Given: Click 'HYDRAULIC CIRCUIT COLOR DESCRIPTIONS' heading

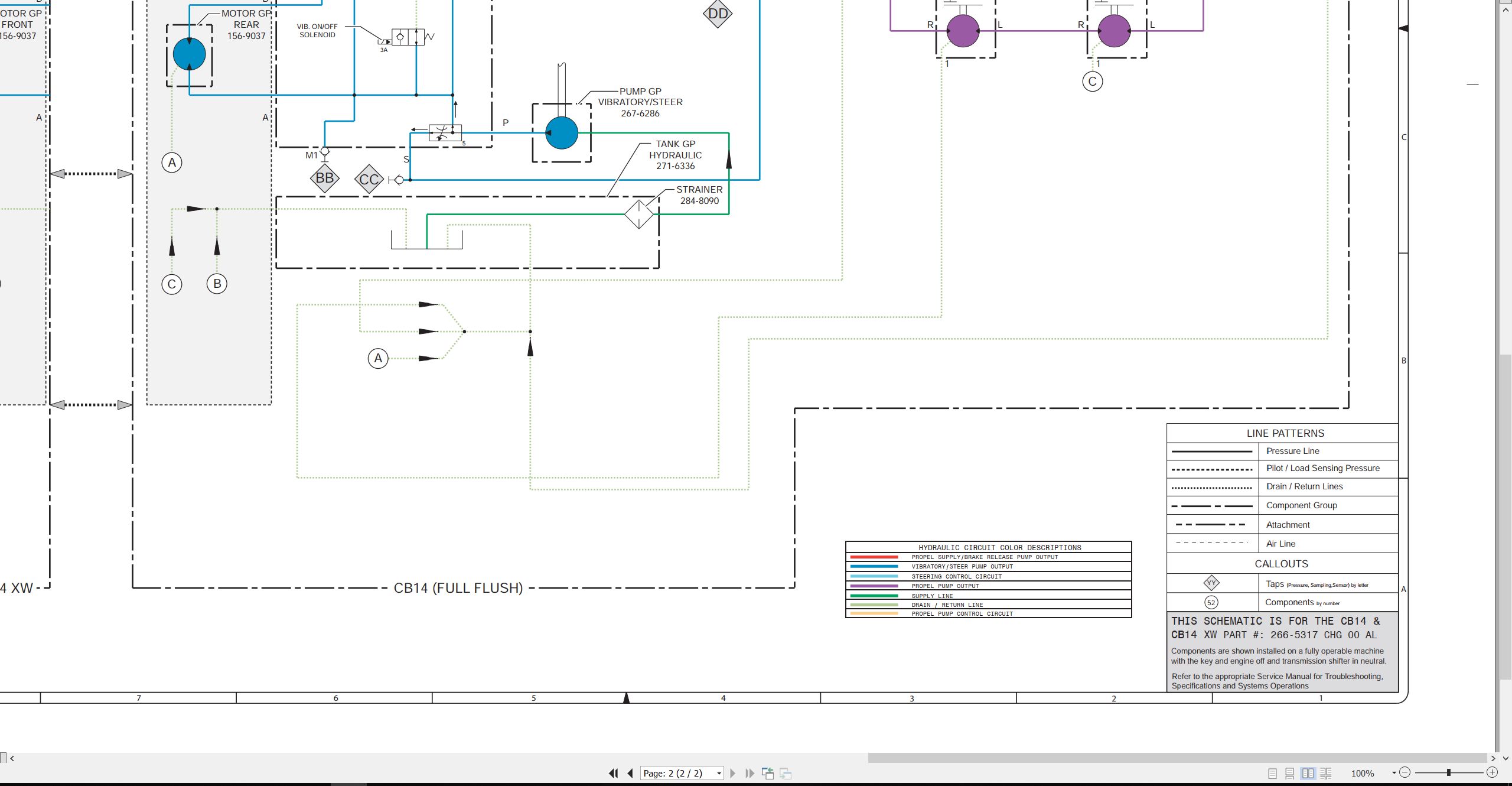Looking at the screenshot, I should (x=999, y=548).
